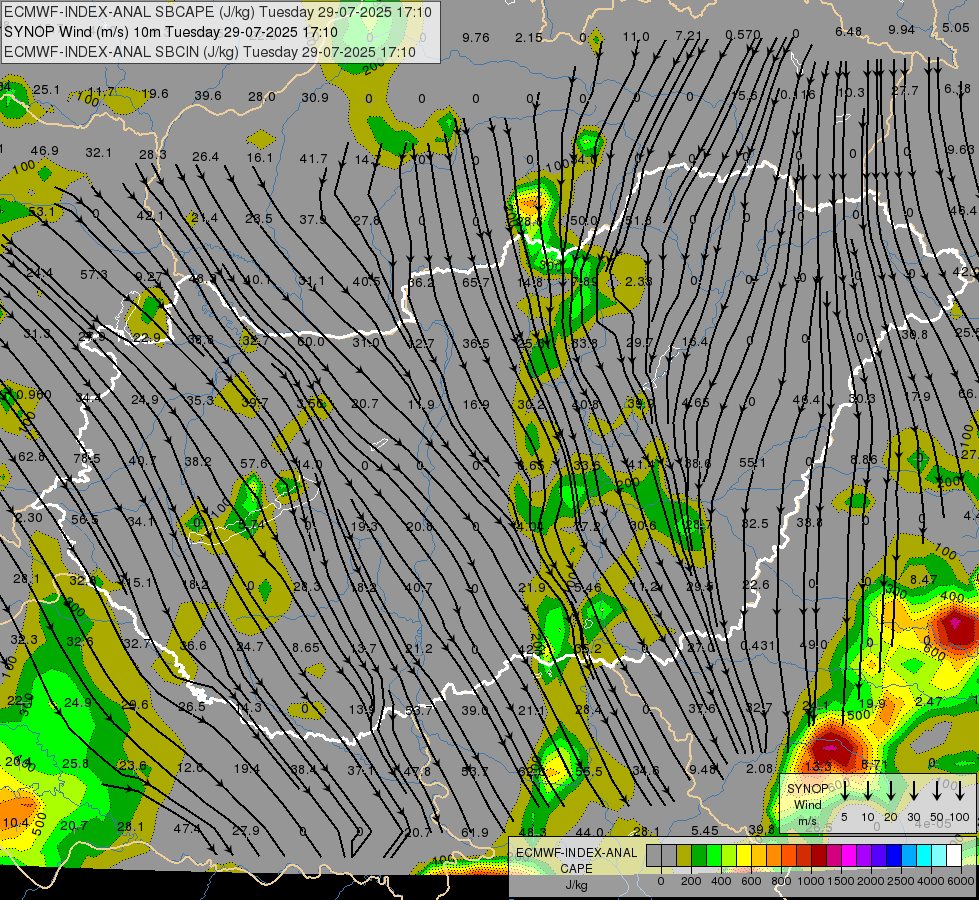Click the map value 57.6
The height and width of the screenshot is (900, 979).
254,463
